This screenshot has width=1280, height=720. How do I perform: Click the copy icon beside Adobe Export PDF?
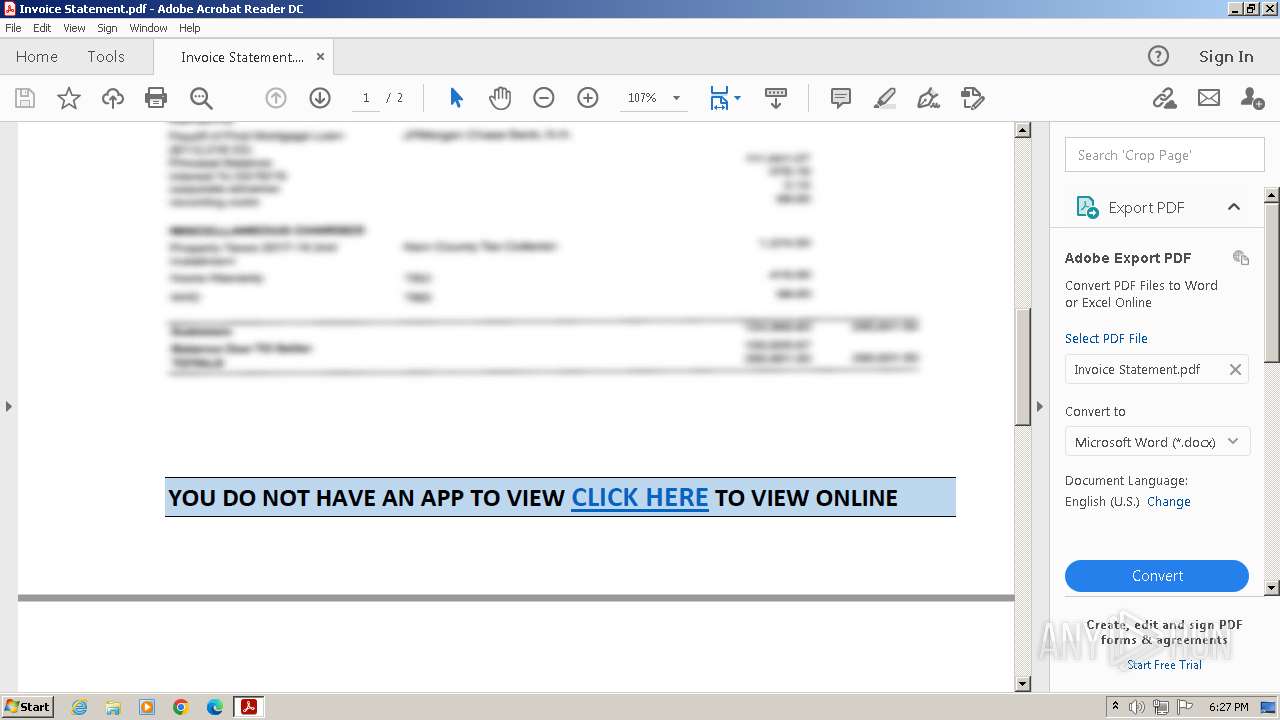click(1241, 257)
